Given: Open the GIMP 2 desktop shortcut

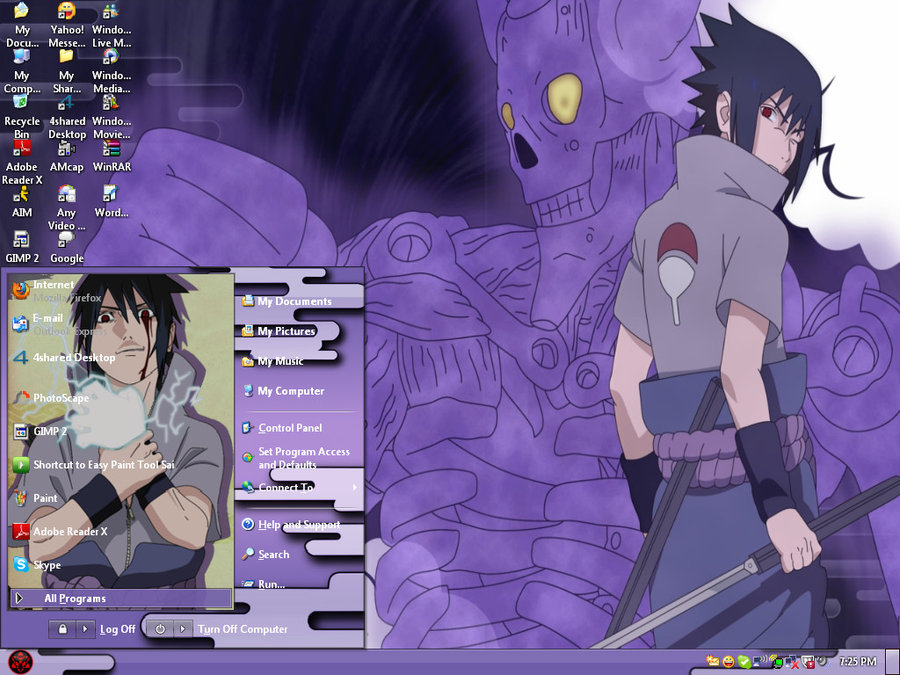Looking at the screenshot, I should click(x=22, y=248).
